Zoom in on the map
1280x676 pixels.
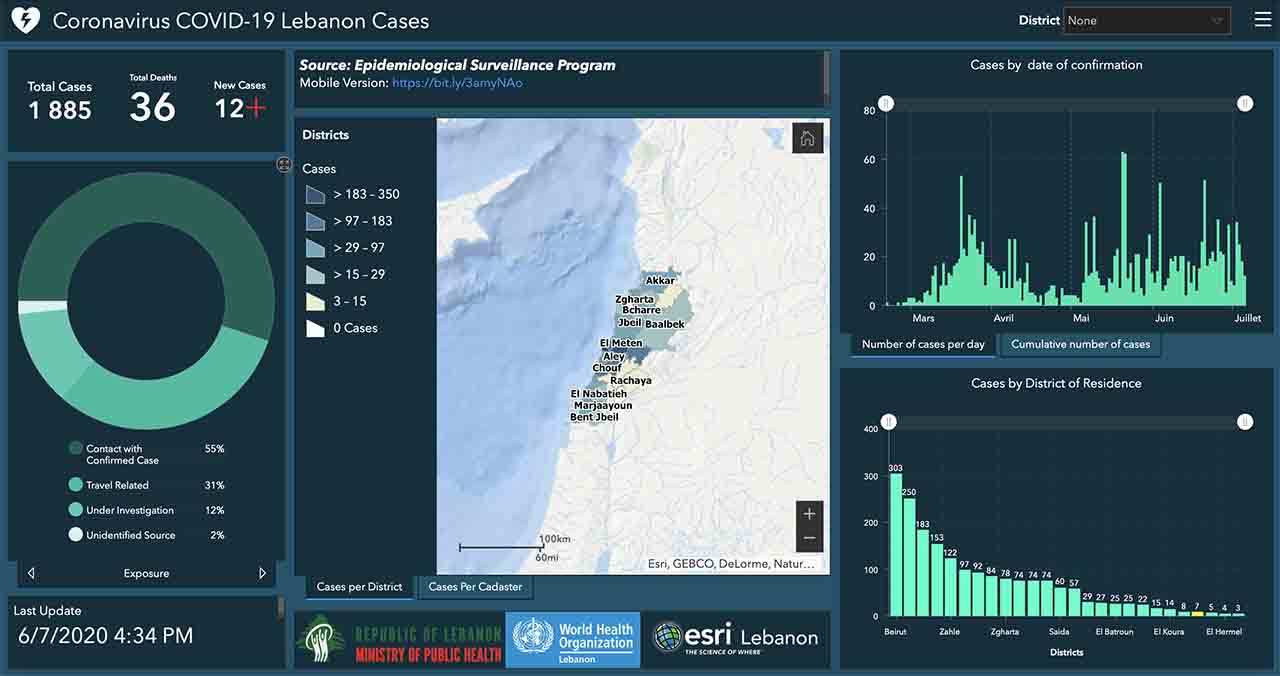click(809, 514)
